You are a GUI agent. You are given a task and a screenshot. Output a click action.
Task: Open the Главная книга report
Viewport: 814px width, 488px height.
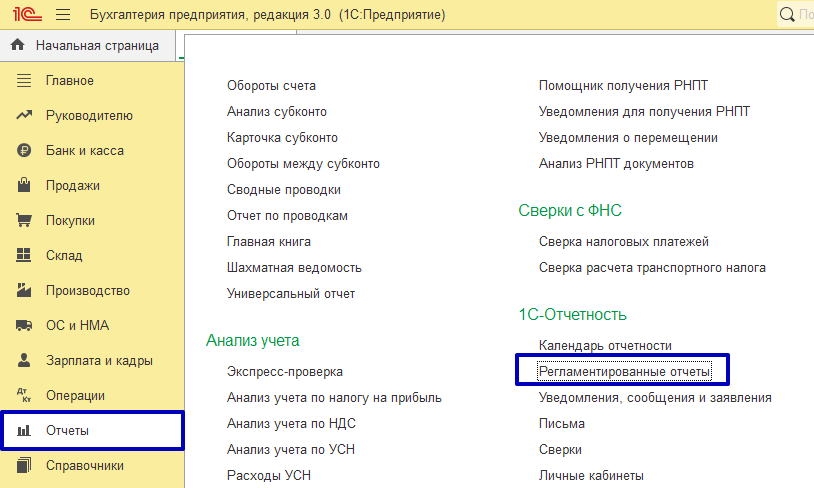pos(268,242)
